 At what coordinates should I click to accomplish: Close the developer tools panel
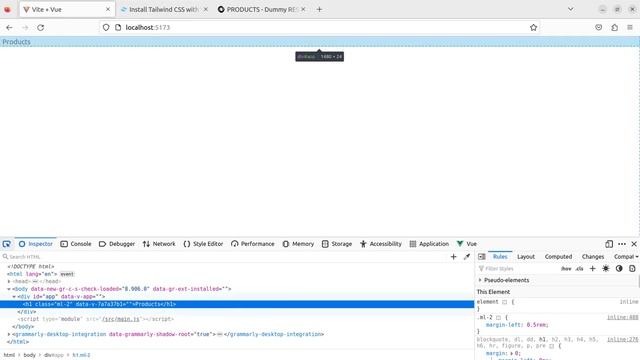coord(634,244)
